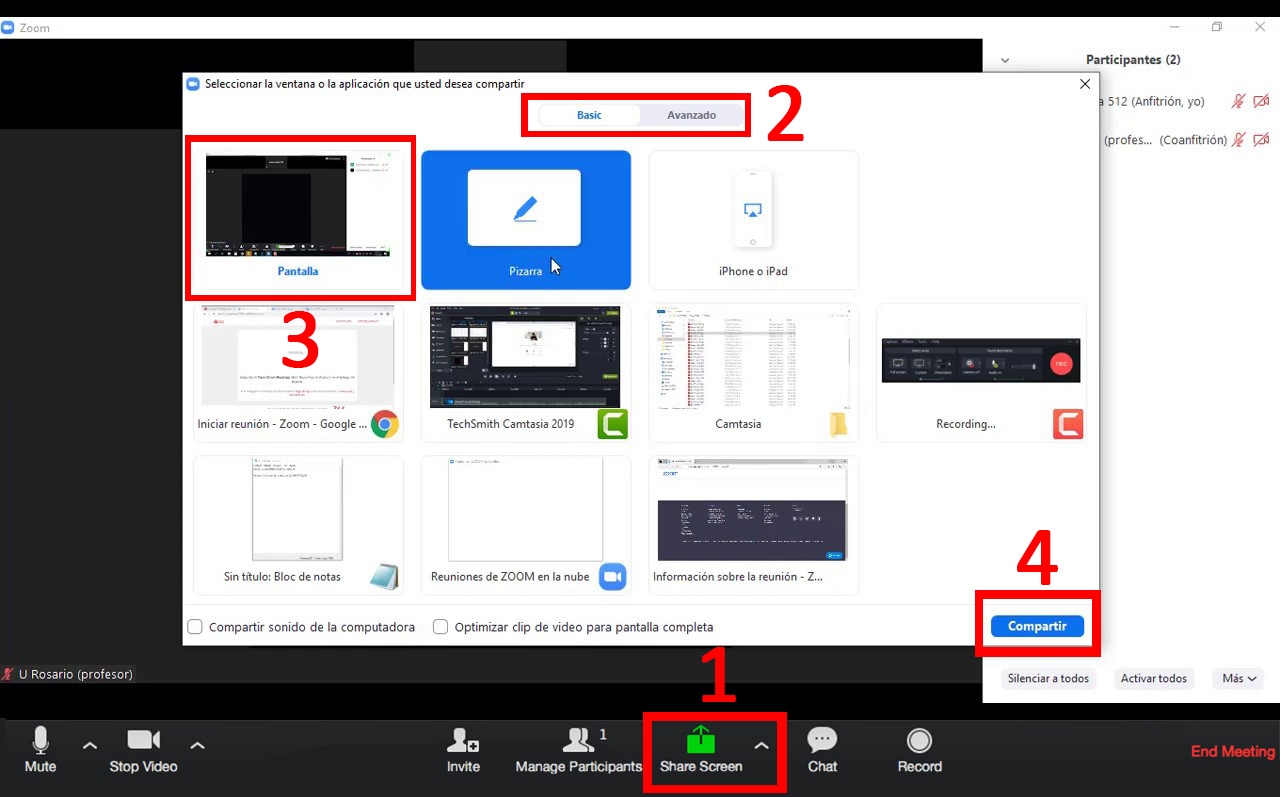Screen dimensions: 1280x797
Task: Open Manage Participants panel
Action: tap(578, 750)
